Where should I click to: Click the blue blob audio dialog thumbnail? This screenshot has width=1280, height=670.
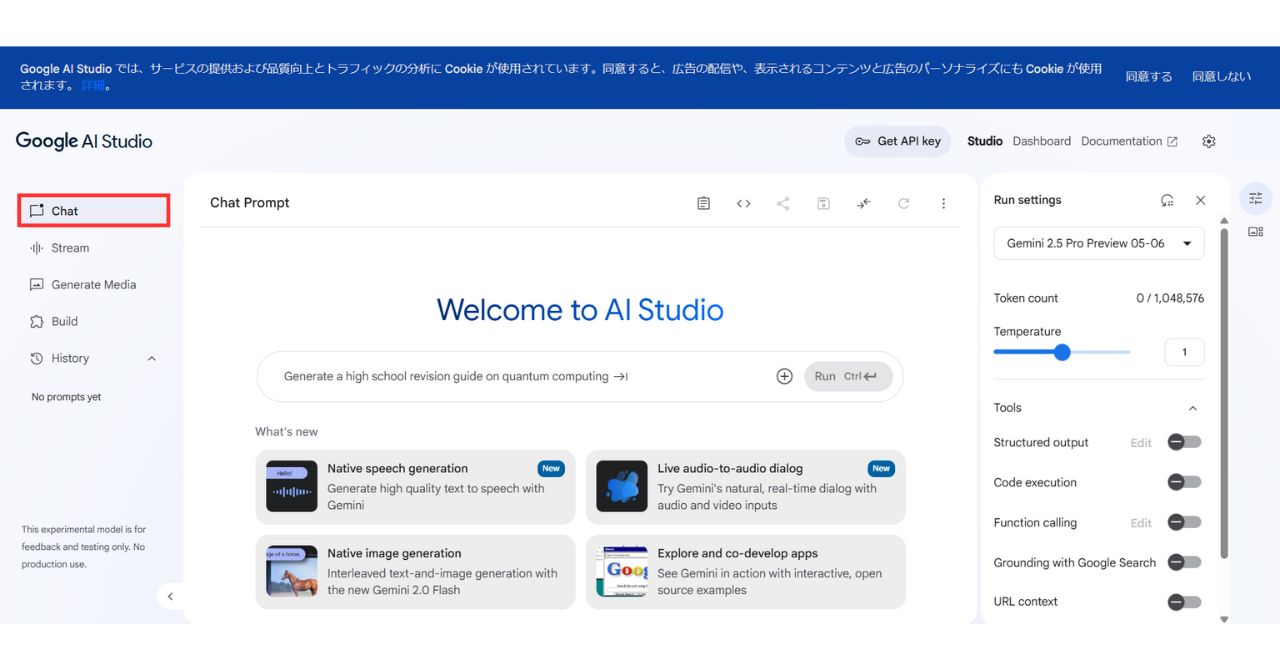[622, 487]
